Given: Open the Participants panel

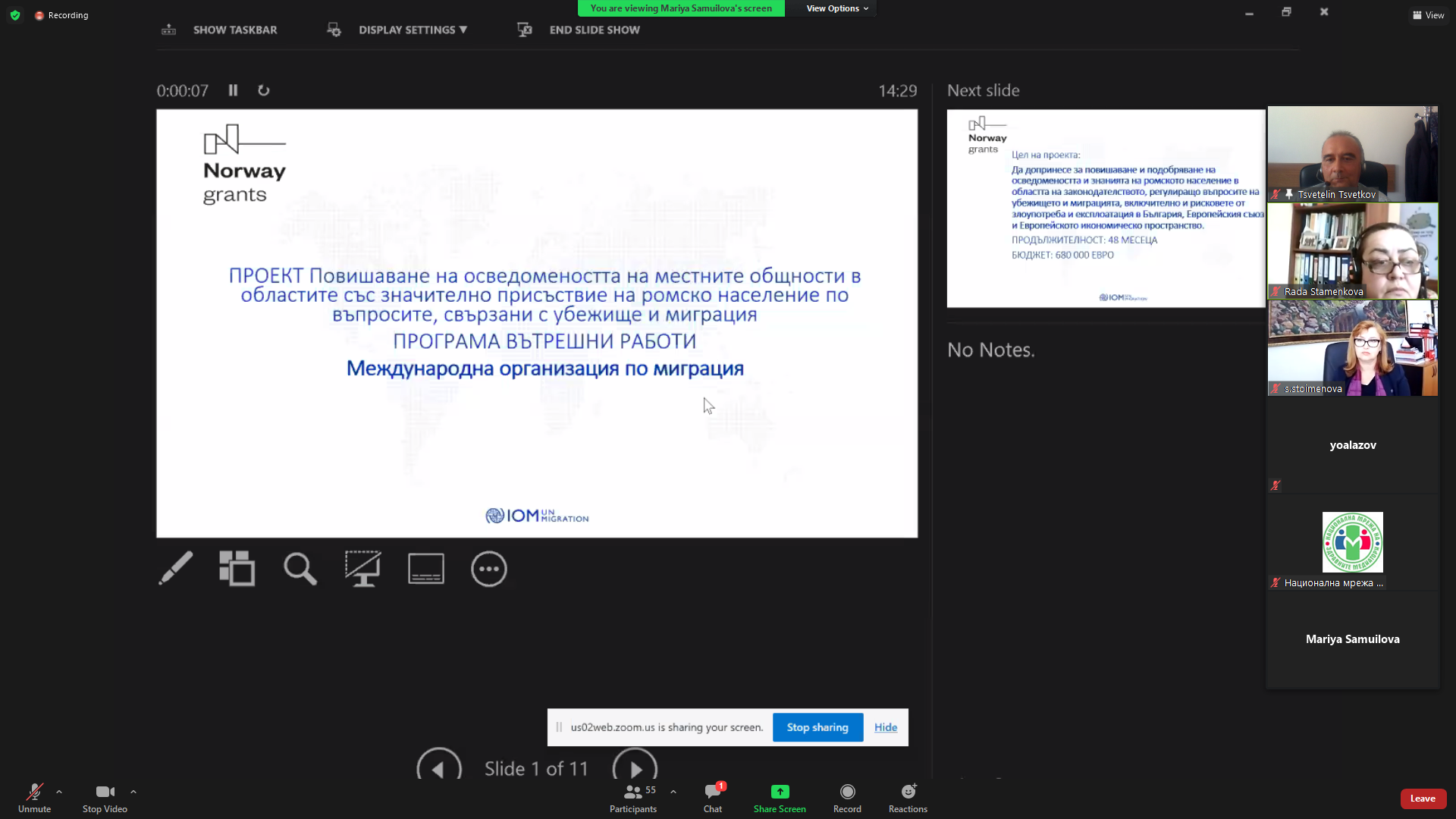Looking at the screenshot, I should 634,799.
